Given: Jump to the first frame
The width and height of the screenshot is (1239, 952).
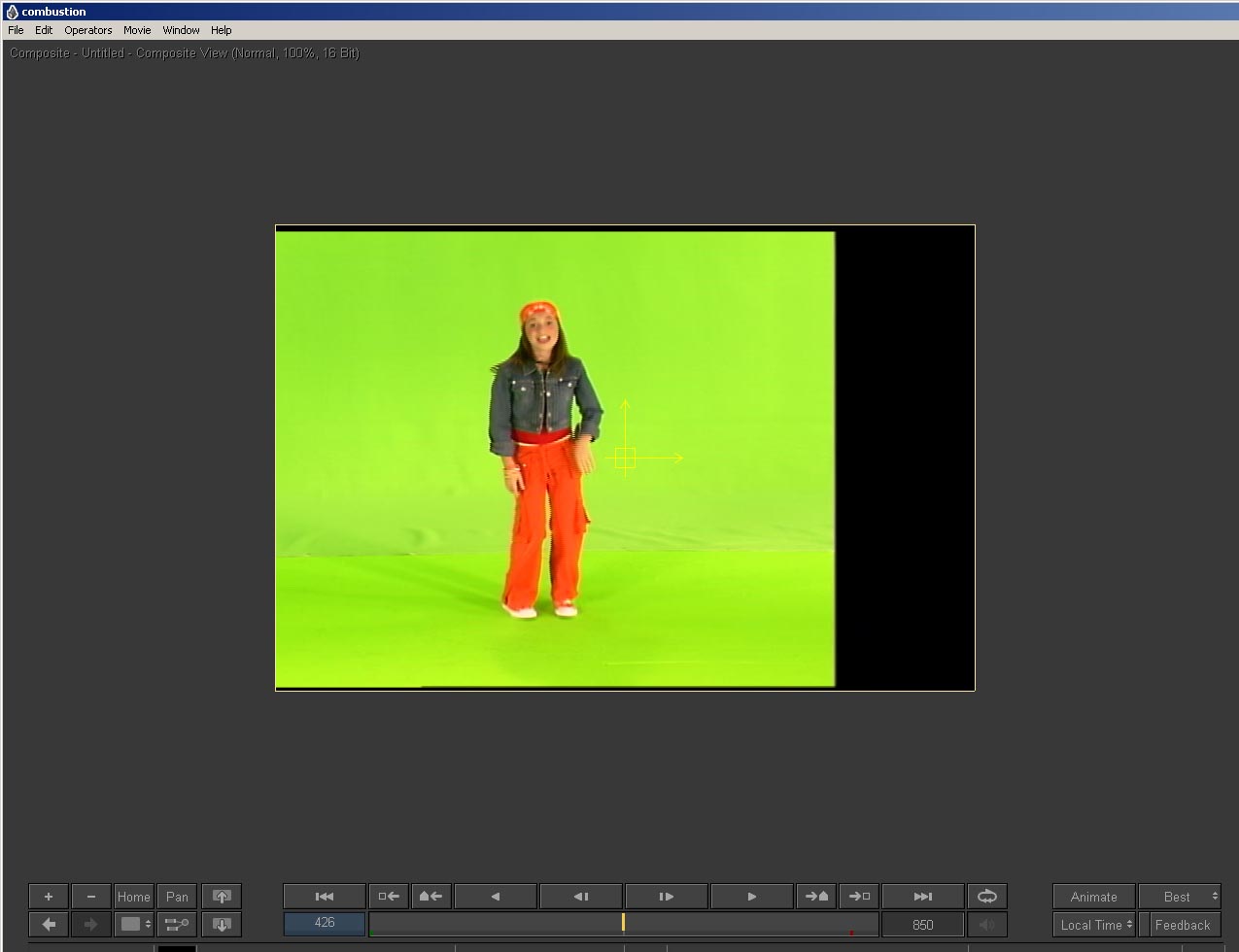Looking at the screenshot, I should (325, 897).
